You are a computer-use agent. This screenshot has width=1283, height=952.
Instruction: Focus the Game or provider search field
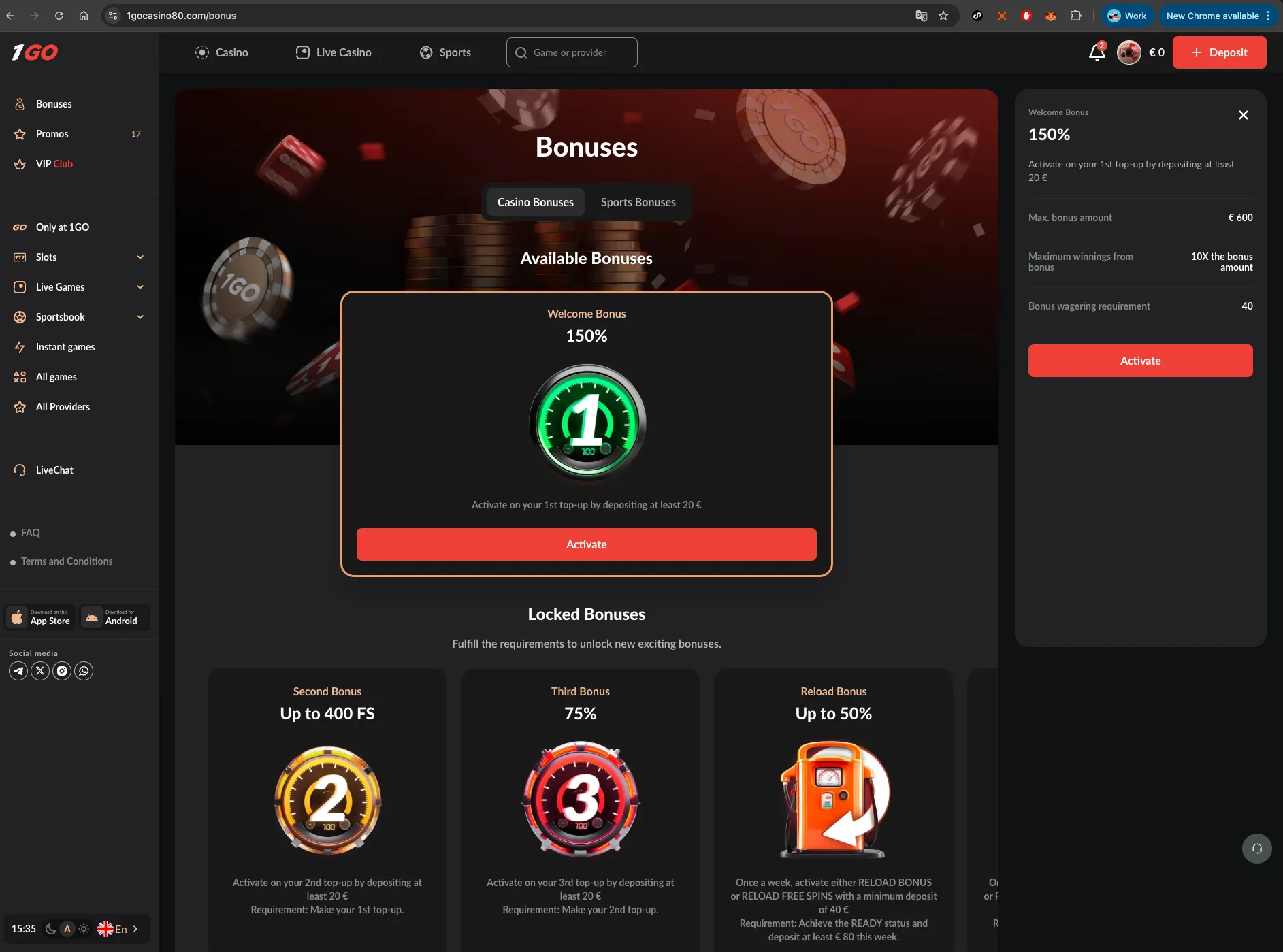click(x=572, y=52)
